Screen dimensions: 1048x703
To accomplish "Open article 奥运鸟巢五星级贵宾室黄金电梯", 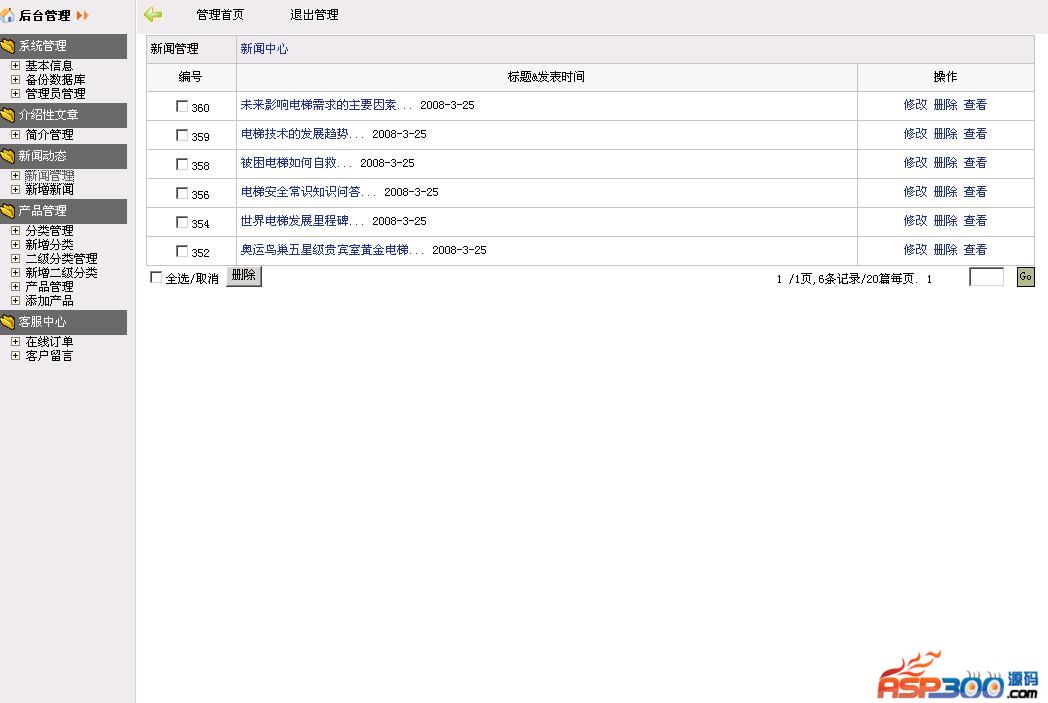I will point(332,250).
